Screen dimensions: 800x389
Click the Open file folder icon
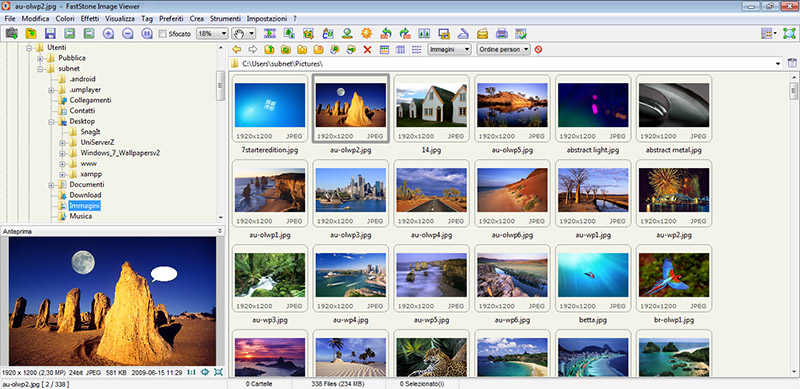[31, 34]
